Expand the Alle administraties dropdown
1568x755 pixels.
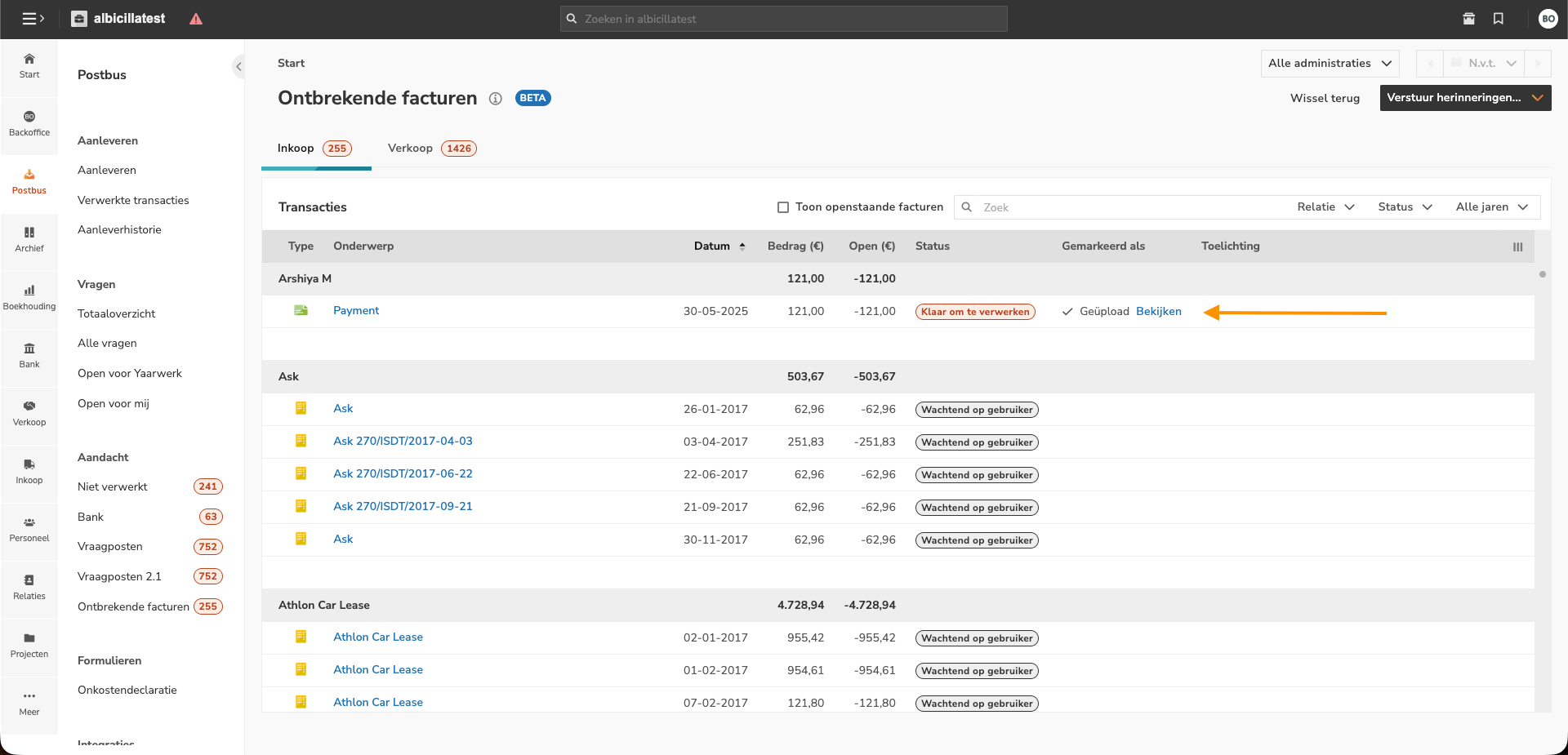click(x=1329, y=64)
